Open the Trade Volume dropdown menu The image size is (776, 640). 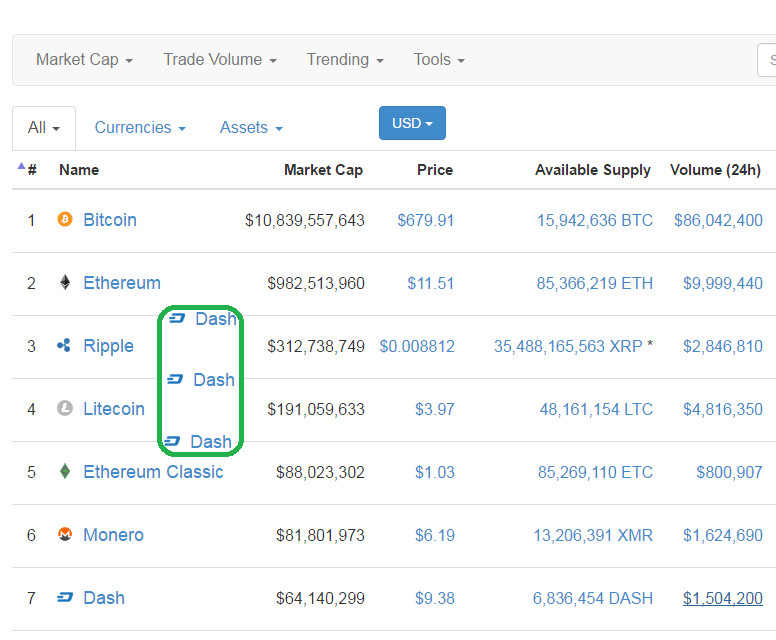click(x=220, y=59)
